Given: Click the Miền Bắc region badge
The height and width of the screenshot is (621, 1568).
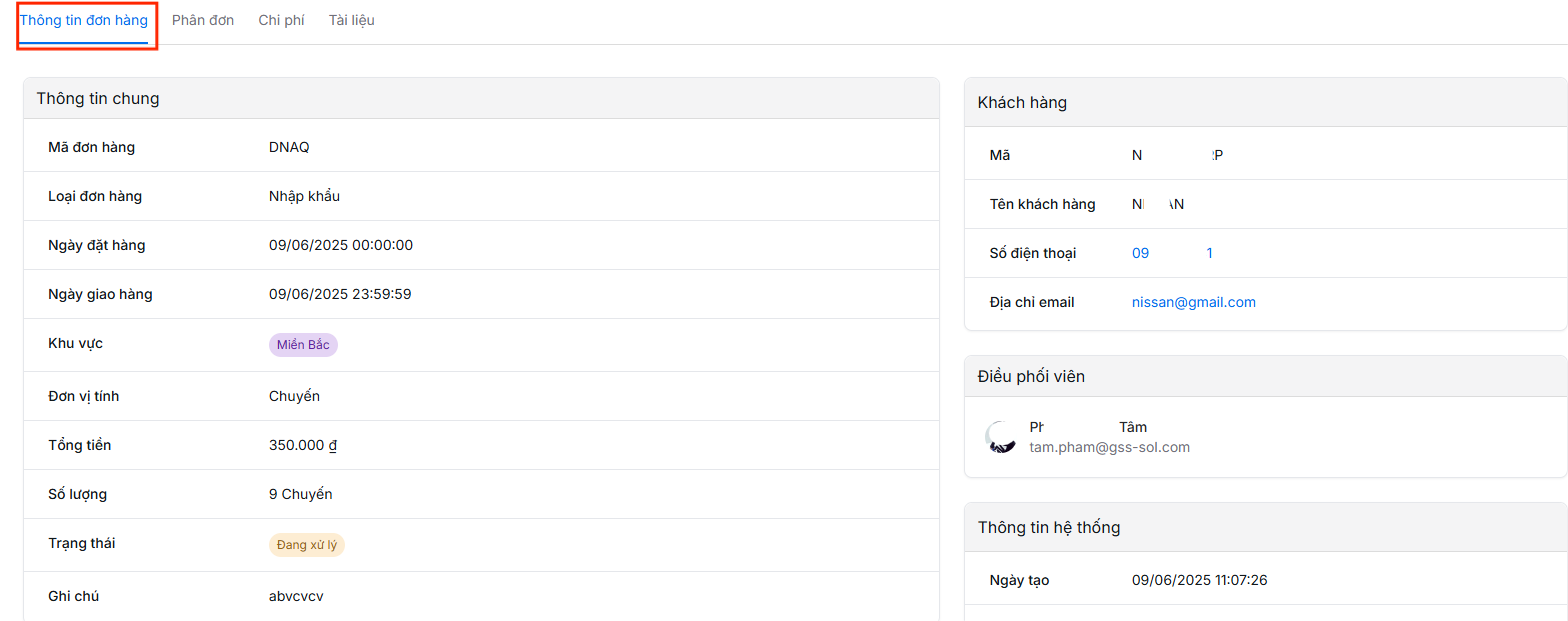Looking at the screenshot, I should (303, 345).
